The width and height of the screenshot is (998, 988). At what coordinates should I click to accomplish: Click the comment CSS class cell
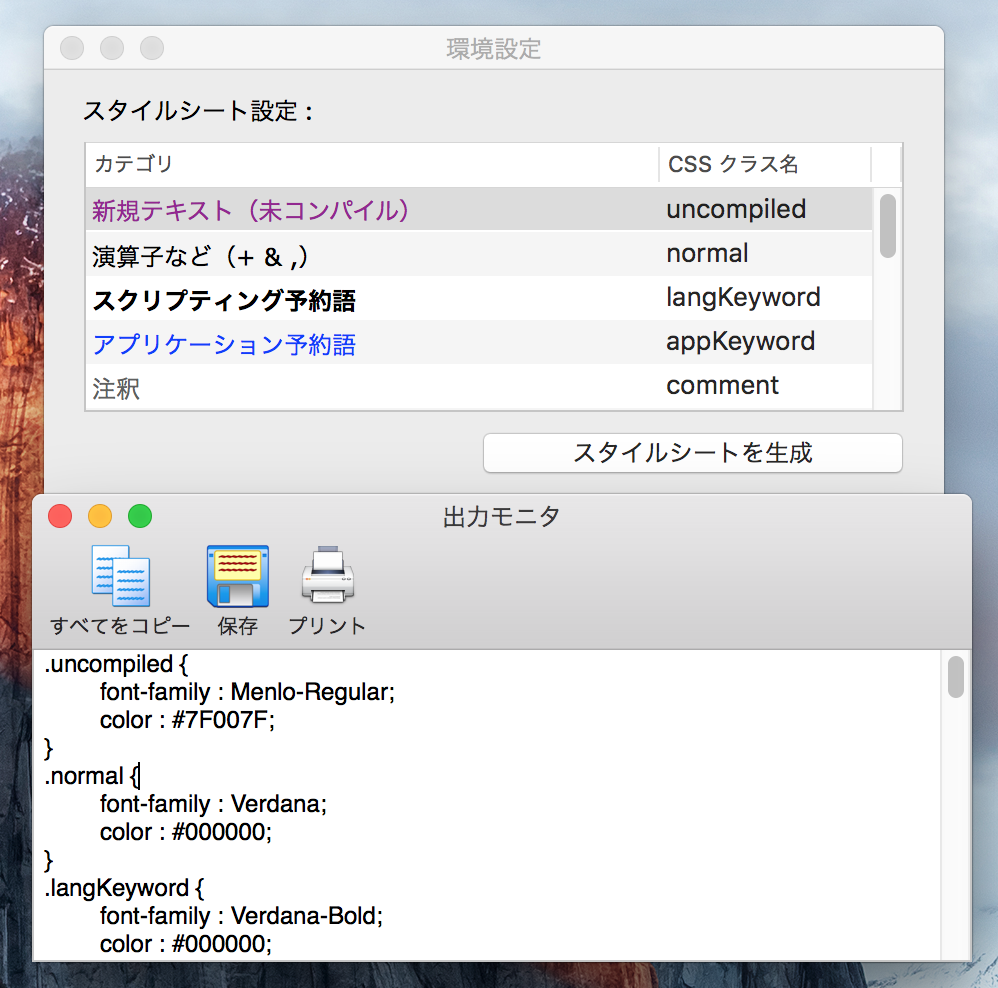click(x=722, y=385)
